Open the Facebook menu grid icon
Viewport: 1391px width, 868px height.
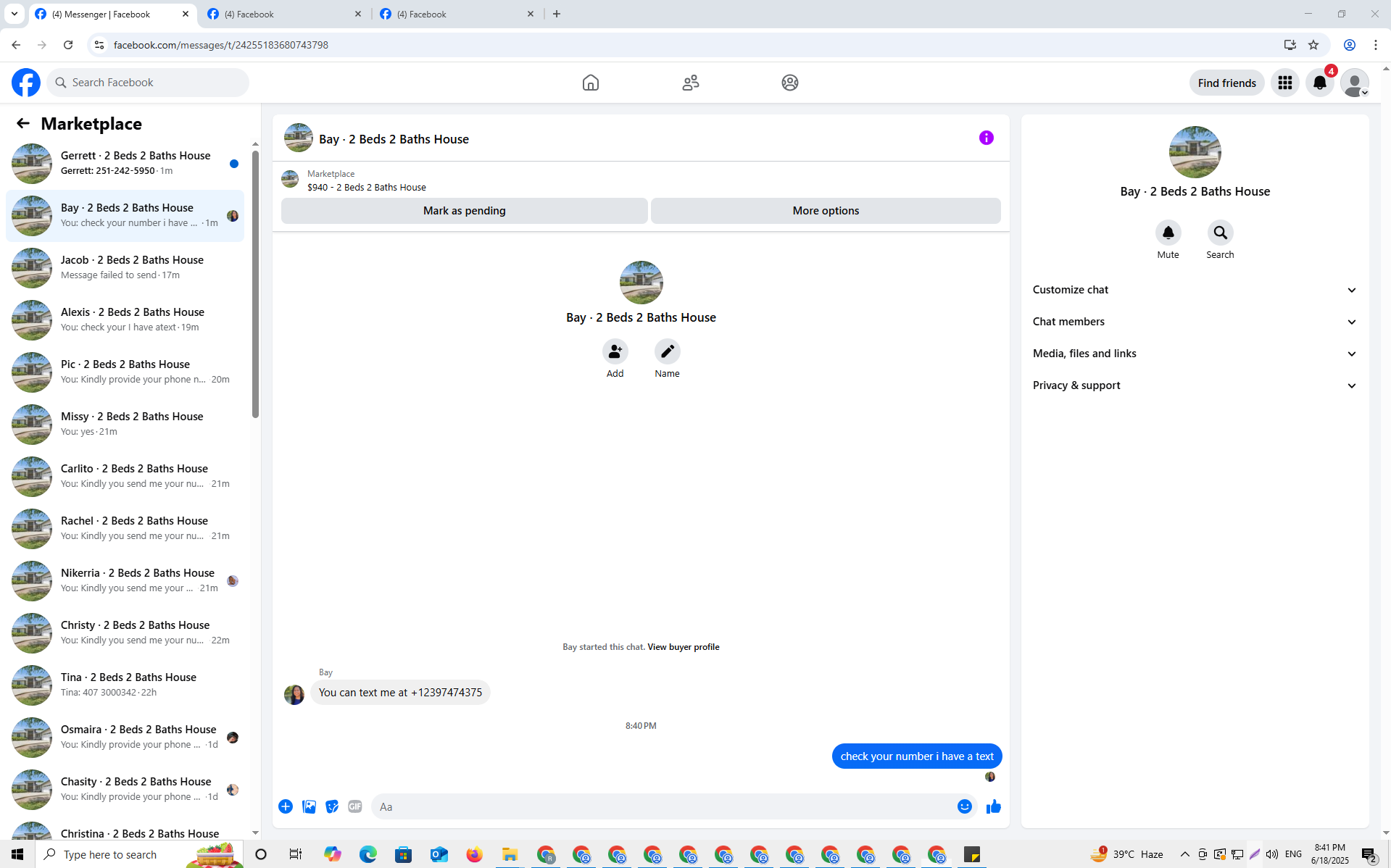point(1285,83)
